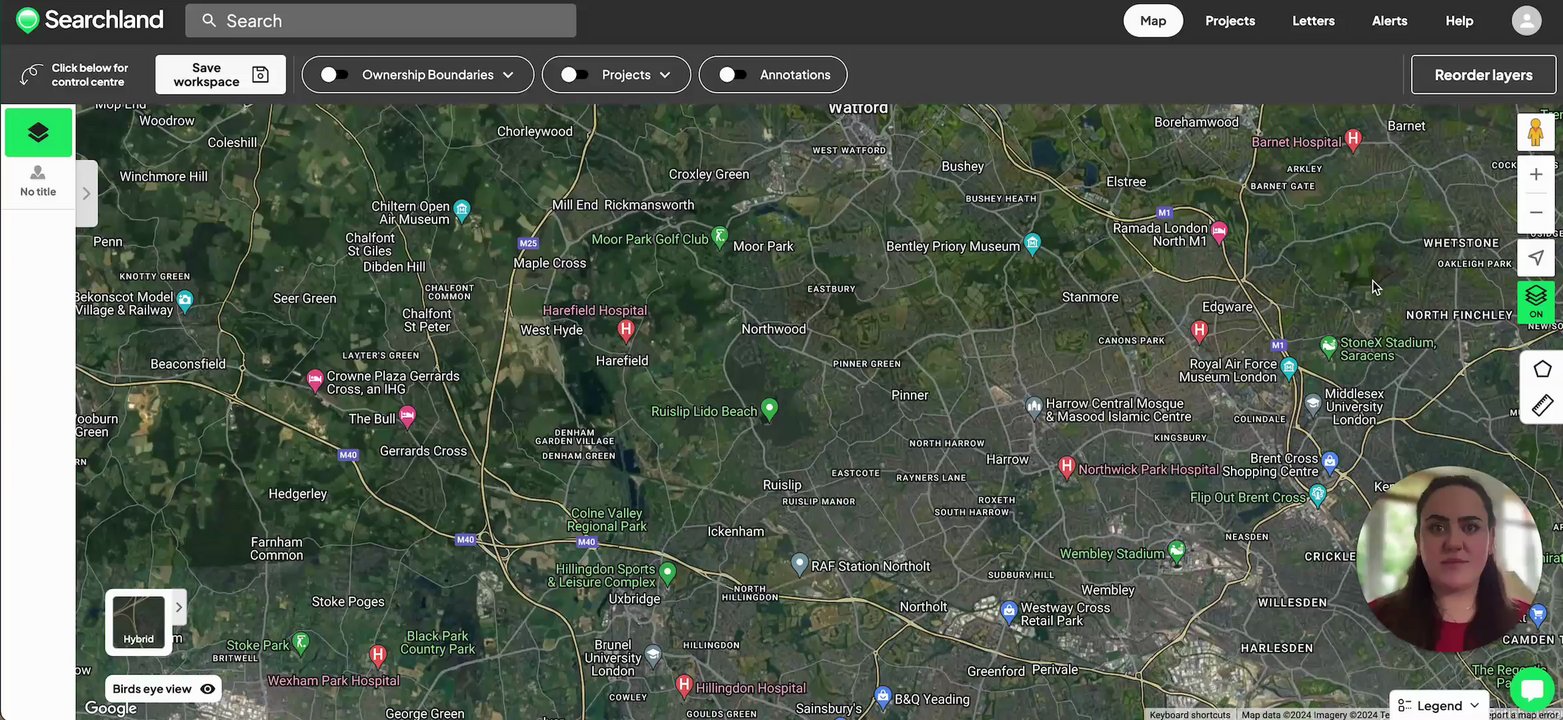Click the Searchland logo

tap(89, 20)
